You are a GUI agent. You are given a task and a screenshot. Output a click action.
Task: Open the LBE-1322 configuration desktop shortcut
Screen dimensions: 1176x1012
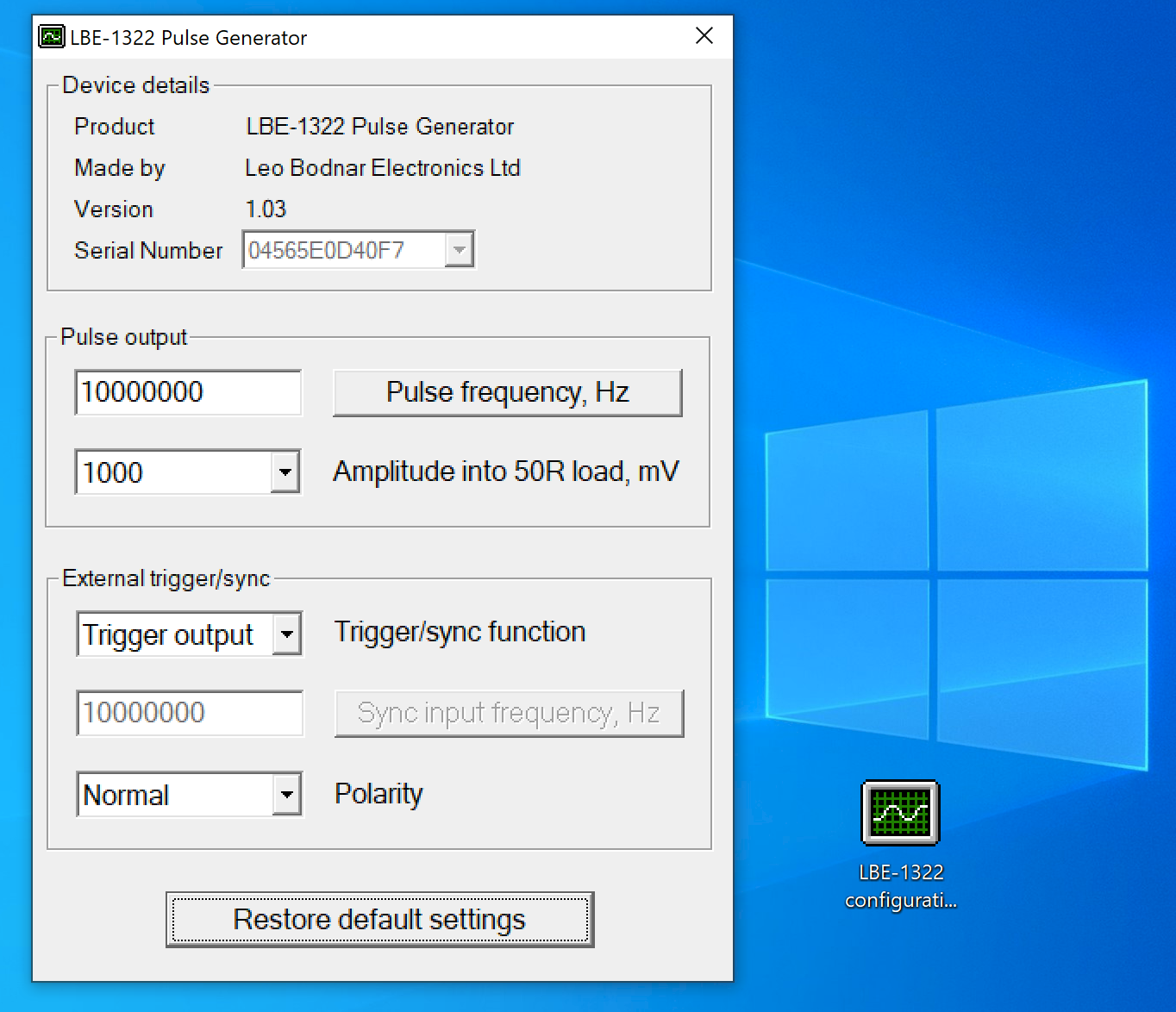(x=901, y=845)
